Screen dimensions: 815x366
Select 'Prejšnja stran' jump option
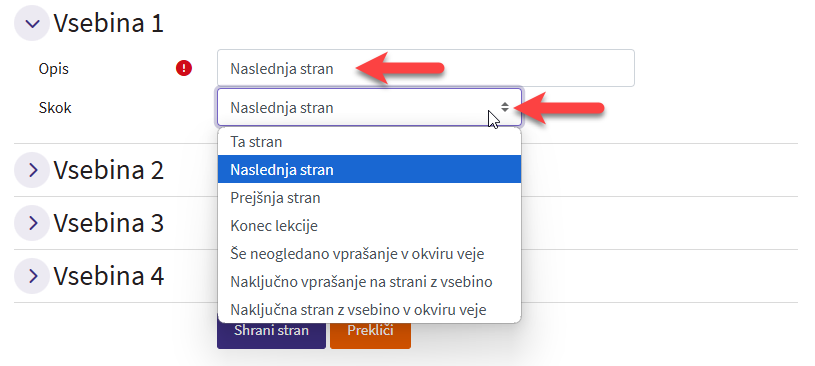pyautogui.click(x=369, y=198)
